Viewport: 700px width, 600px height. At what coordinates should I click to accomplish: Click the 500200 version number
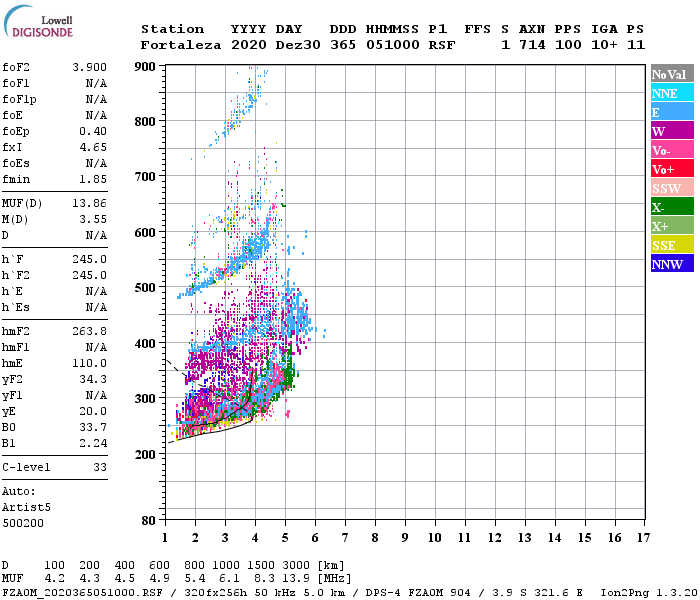(23, 523)
